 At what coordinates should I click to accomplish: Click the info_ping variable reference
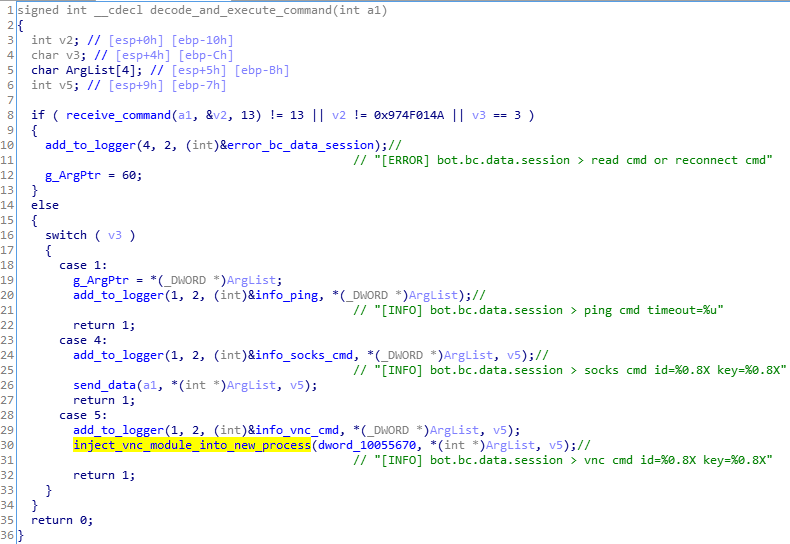click(287, 295)
